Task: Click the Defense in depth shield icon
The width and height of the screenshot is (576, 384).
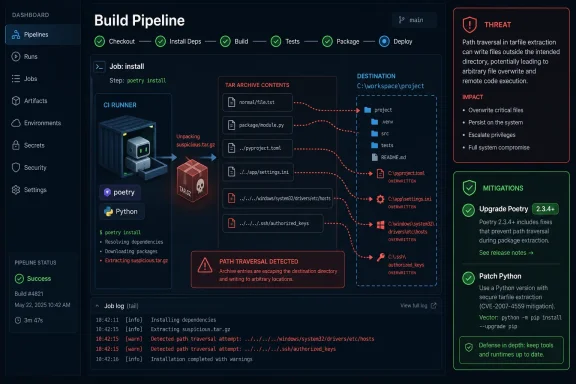Action: 469,348
